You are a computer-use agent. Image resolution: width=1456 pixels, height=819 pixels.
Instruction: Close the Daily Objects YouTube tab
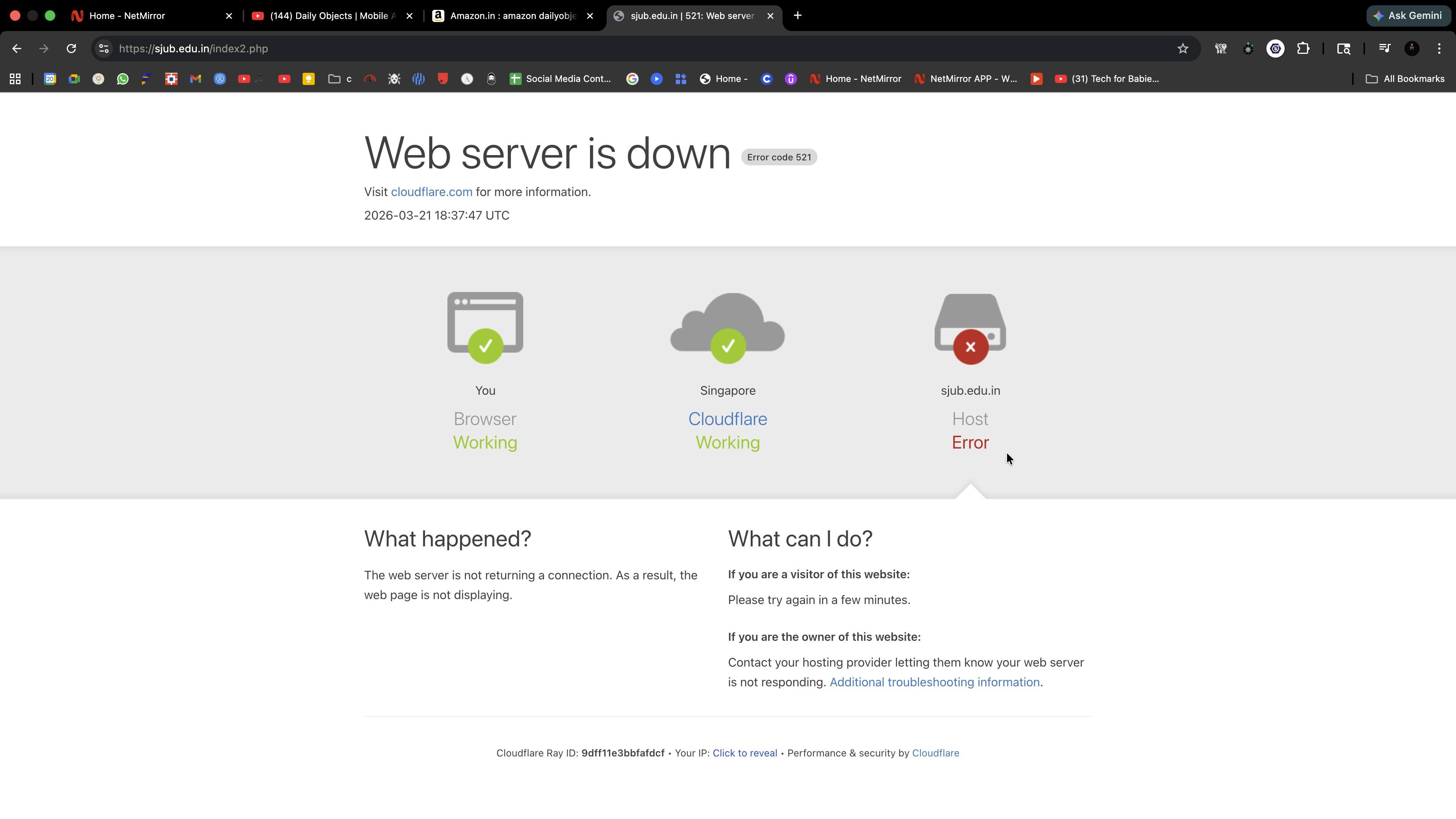click(x=410, y=16)
